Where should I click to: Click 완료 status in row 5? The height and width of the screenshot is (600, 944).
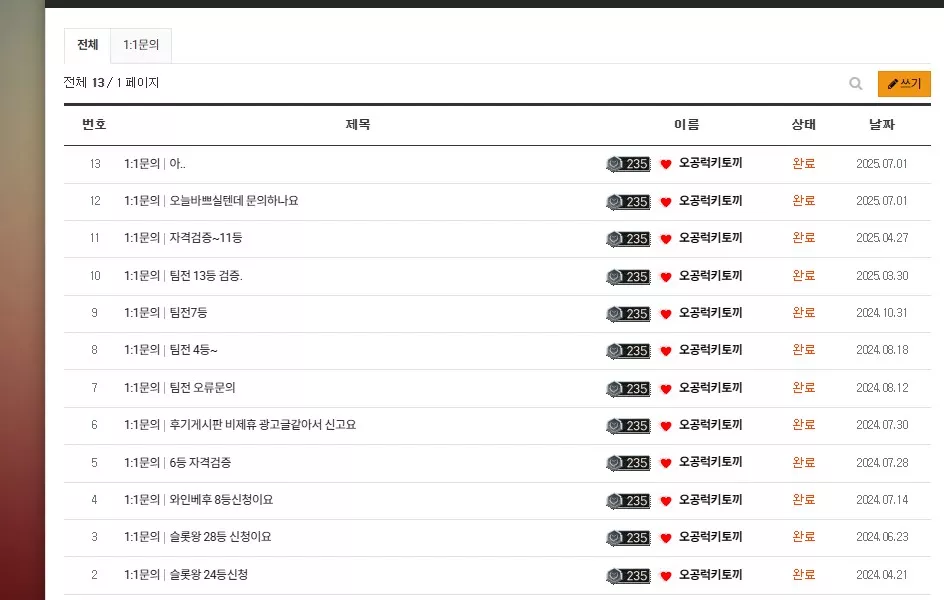[x=804, y=462]
